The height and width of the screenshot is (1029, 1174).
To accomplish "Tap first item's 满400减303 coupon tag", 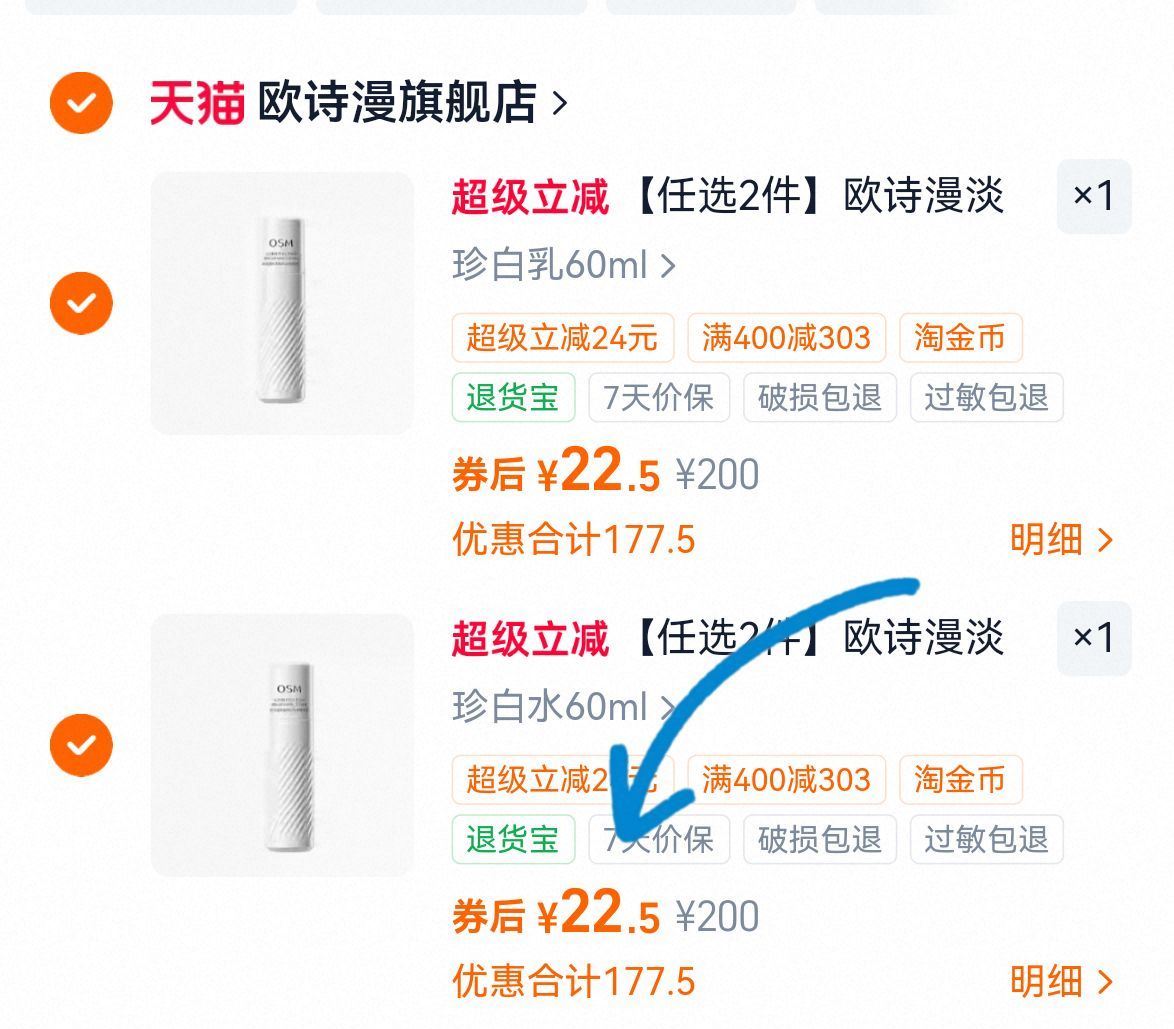I will (x=786, y=338).
